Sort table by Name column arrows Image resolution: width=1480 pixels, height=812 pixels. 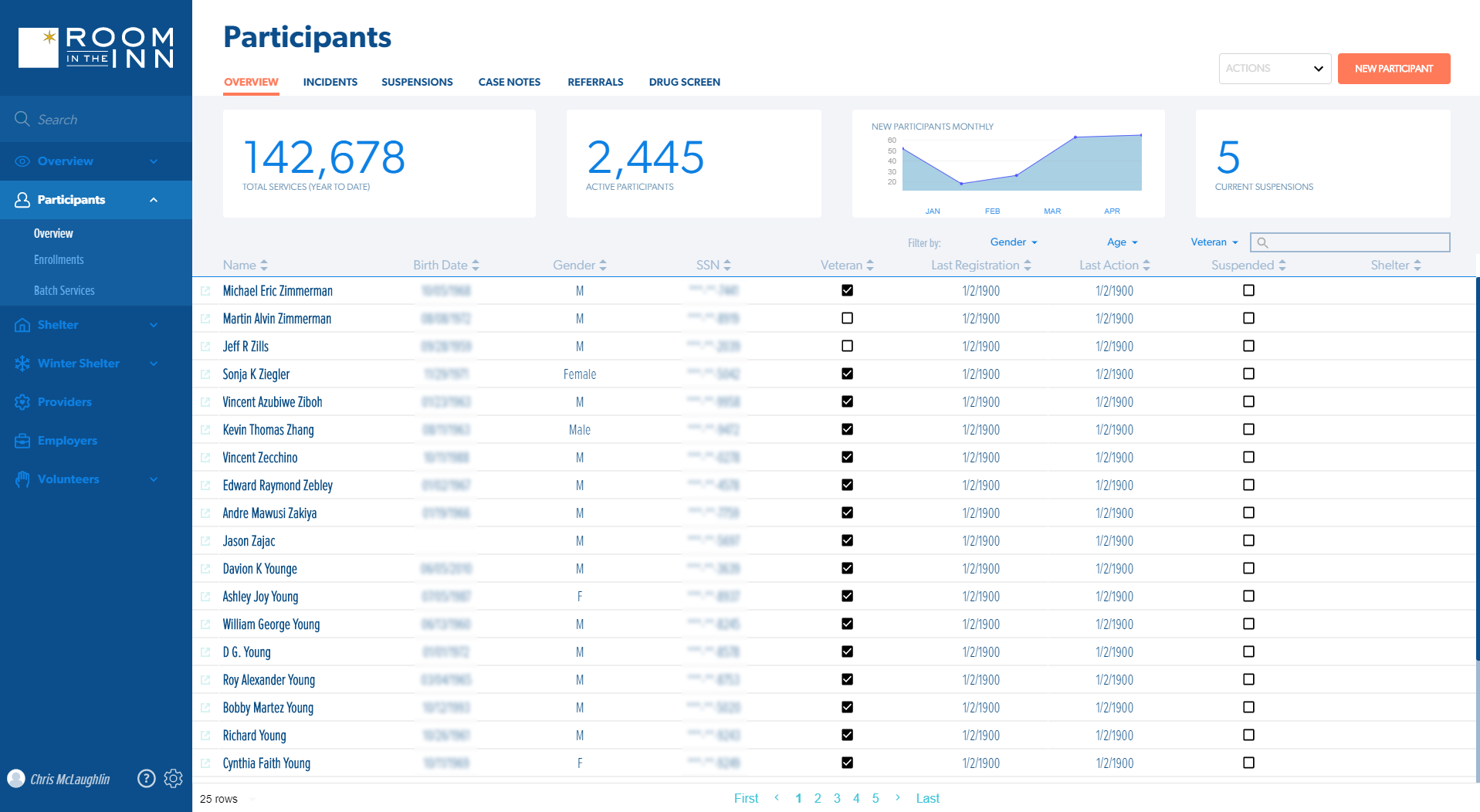pos(264,266)
